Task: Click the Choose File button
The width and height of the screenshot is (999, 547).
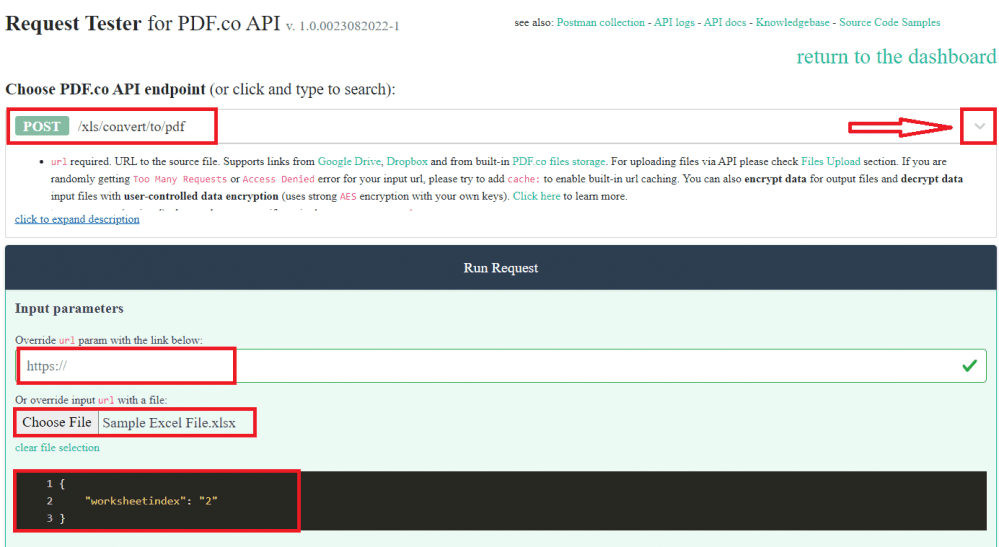Action: point(57,422)
